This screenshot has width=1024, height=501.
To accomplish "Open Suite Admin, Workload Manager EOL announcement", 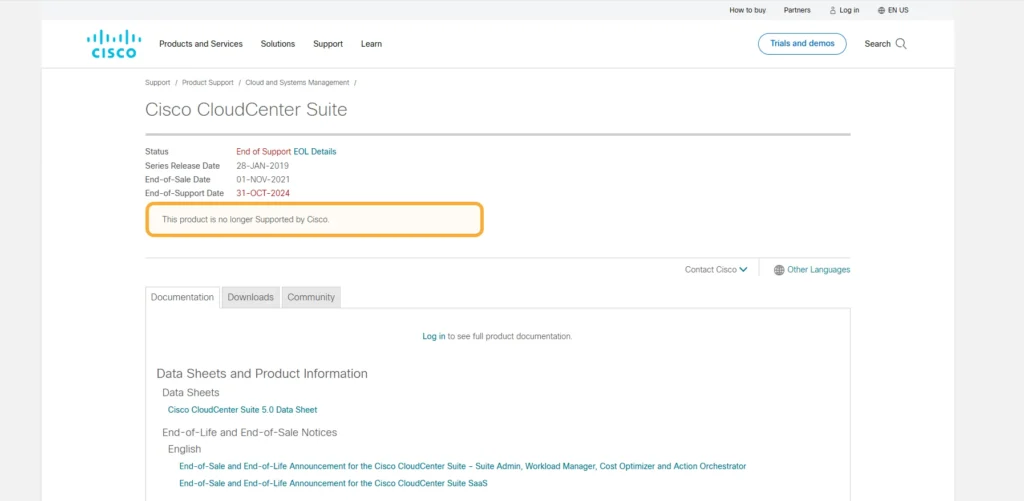I will pos(462,466).
